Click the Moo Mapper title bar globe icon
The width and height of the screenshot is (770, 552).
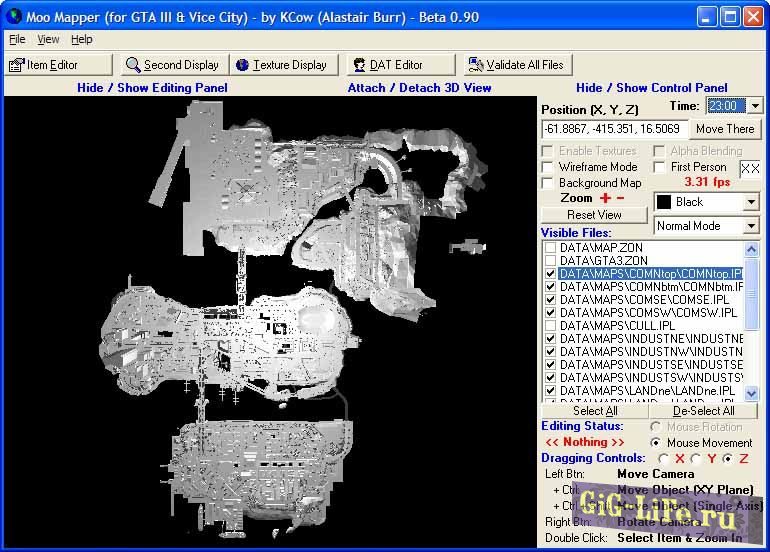pyautogui.click(x=14, y=16)
